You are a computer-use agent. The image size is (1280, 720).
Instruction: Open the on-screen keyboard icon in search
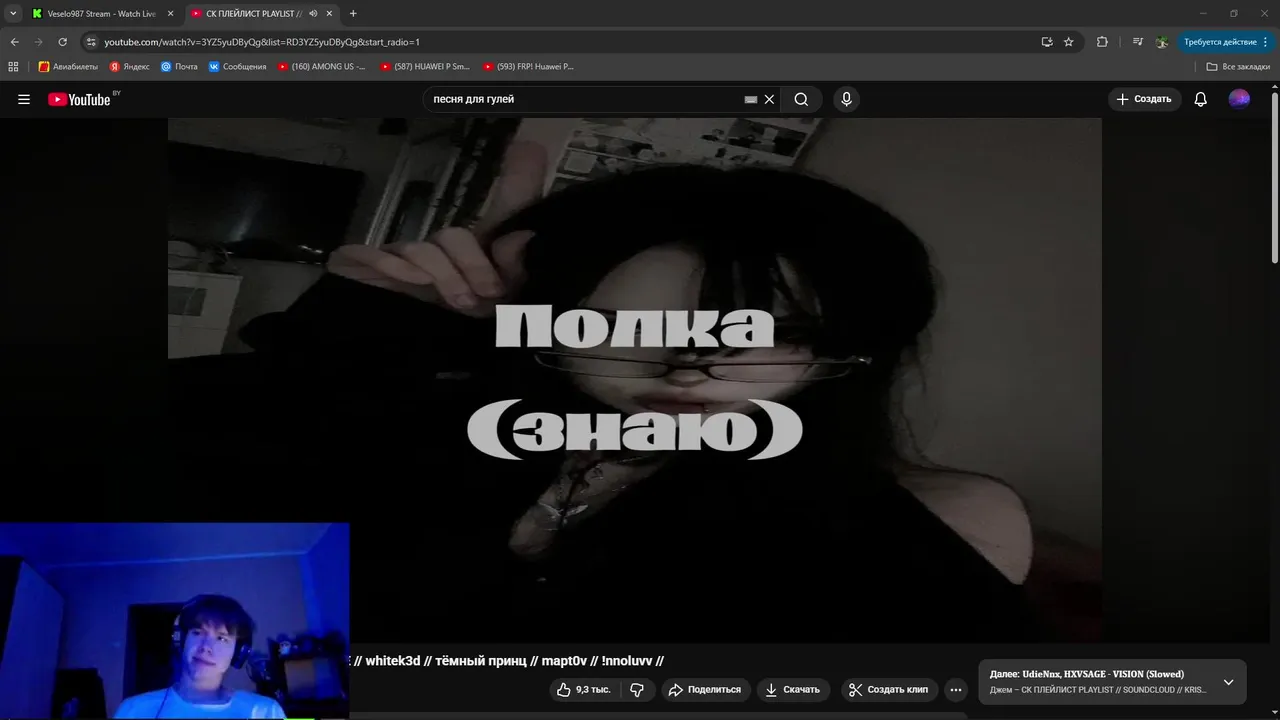click(751, 99)
